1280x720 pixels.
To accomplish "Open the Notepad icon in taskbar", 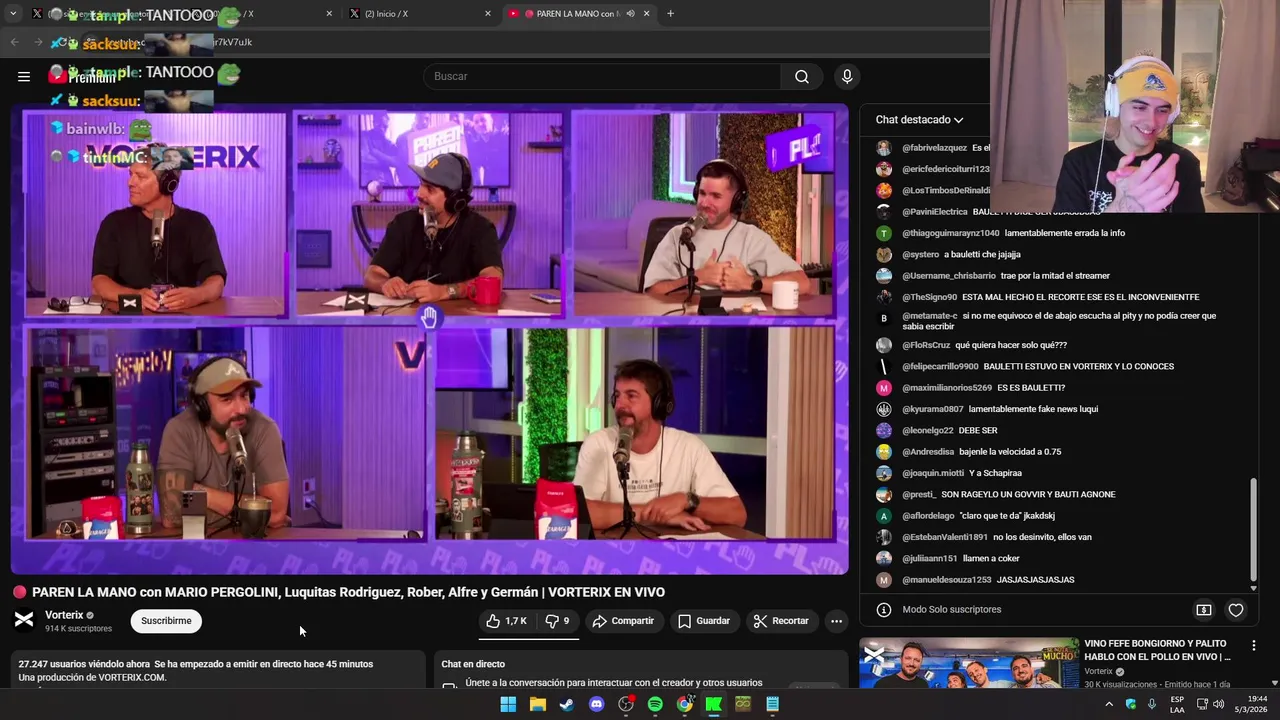I will [x=772, y=704].
